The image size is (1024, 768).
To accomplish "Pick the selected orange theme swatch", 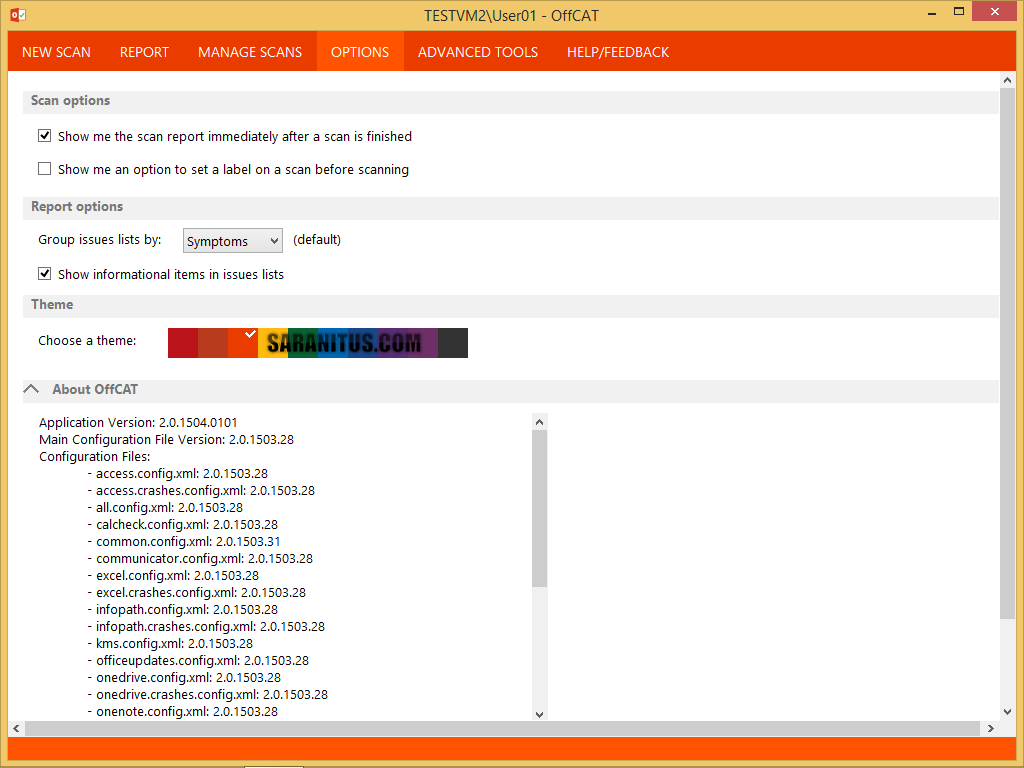I will click(243, 343).
